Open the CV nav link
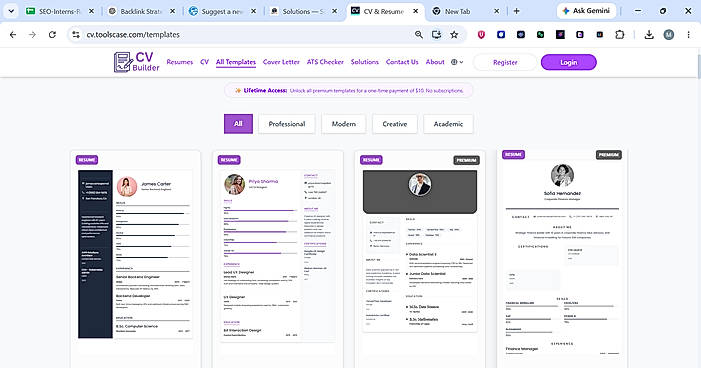This screenshot has width=701, height=368. pyautogui.click(x=204, y=62)
